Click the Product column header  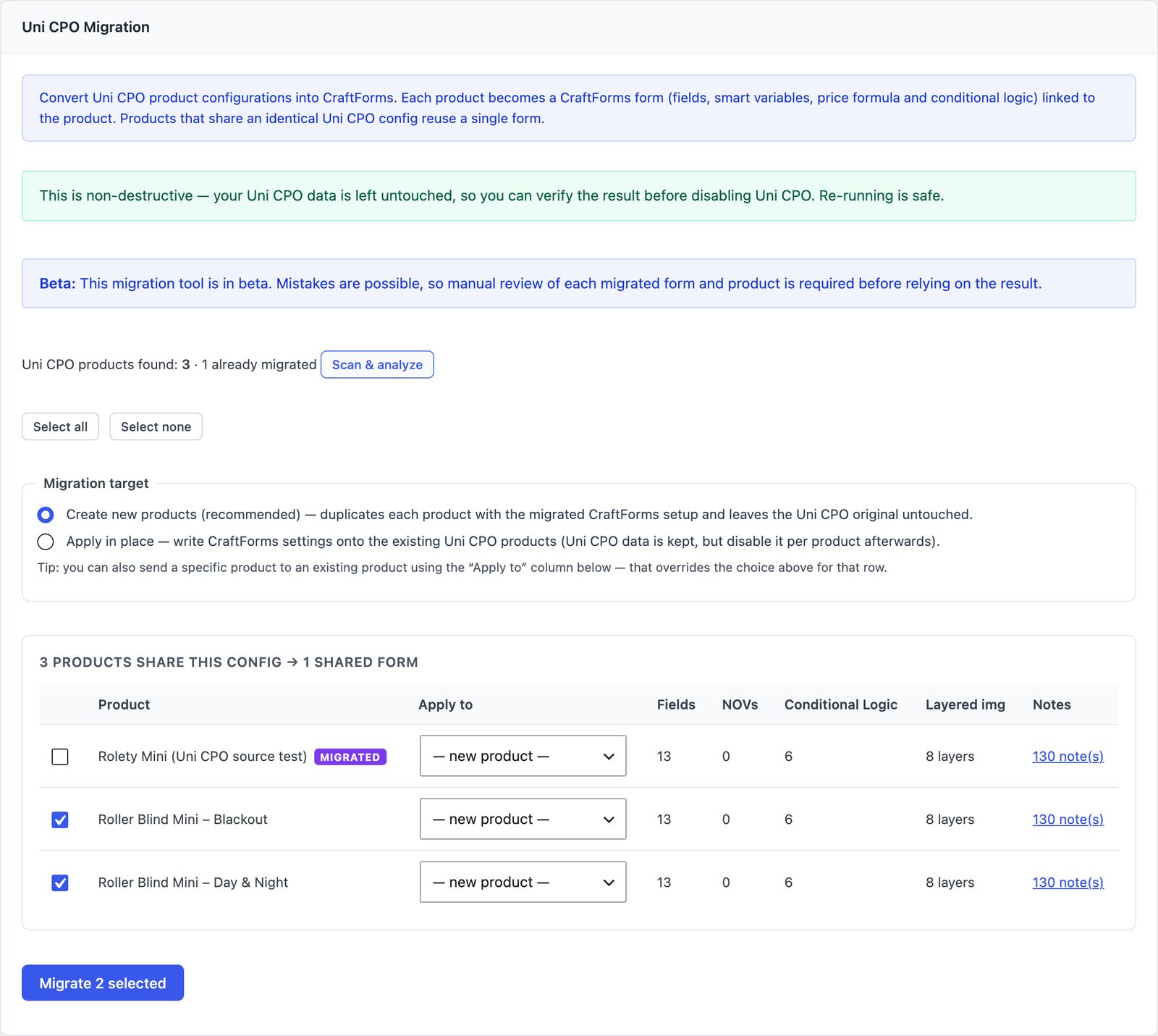pyautogui.click(x=124, y=704)
